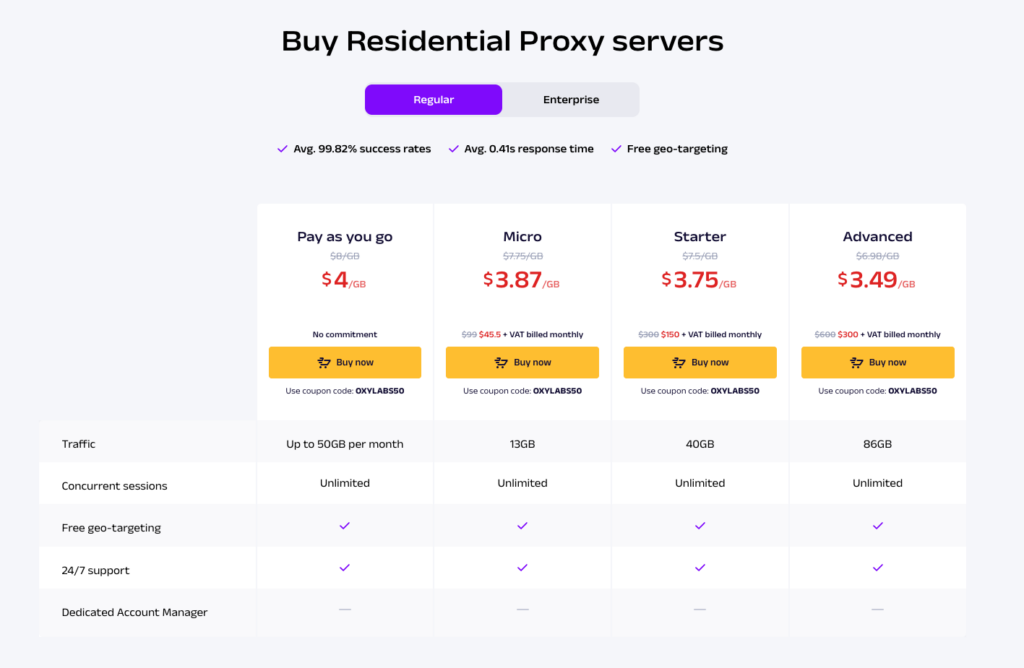Click the cart icon in Advanced plan button

(856, 362)
